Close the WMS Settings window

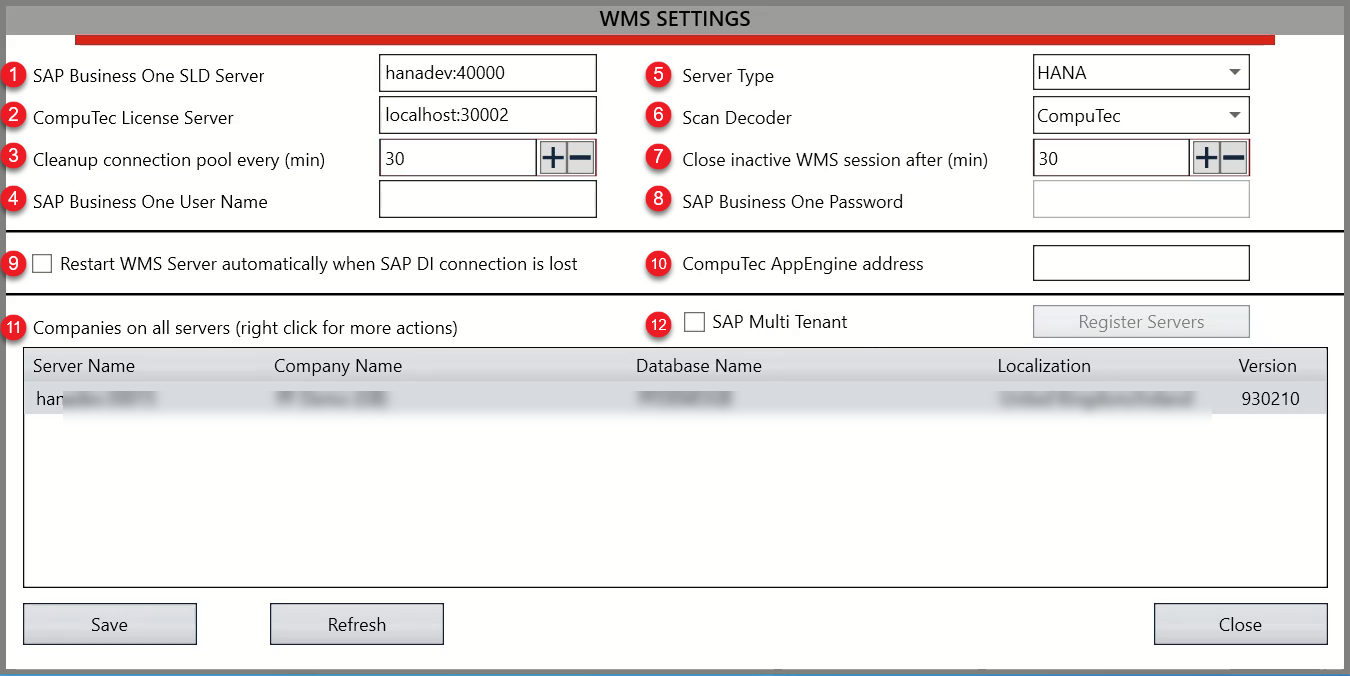click(1240, 624)
